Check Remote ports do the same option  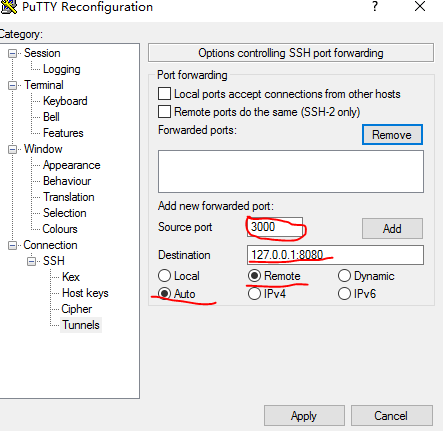[x=164, y=112]
